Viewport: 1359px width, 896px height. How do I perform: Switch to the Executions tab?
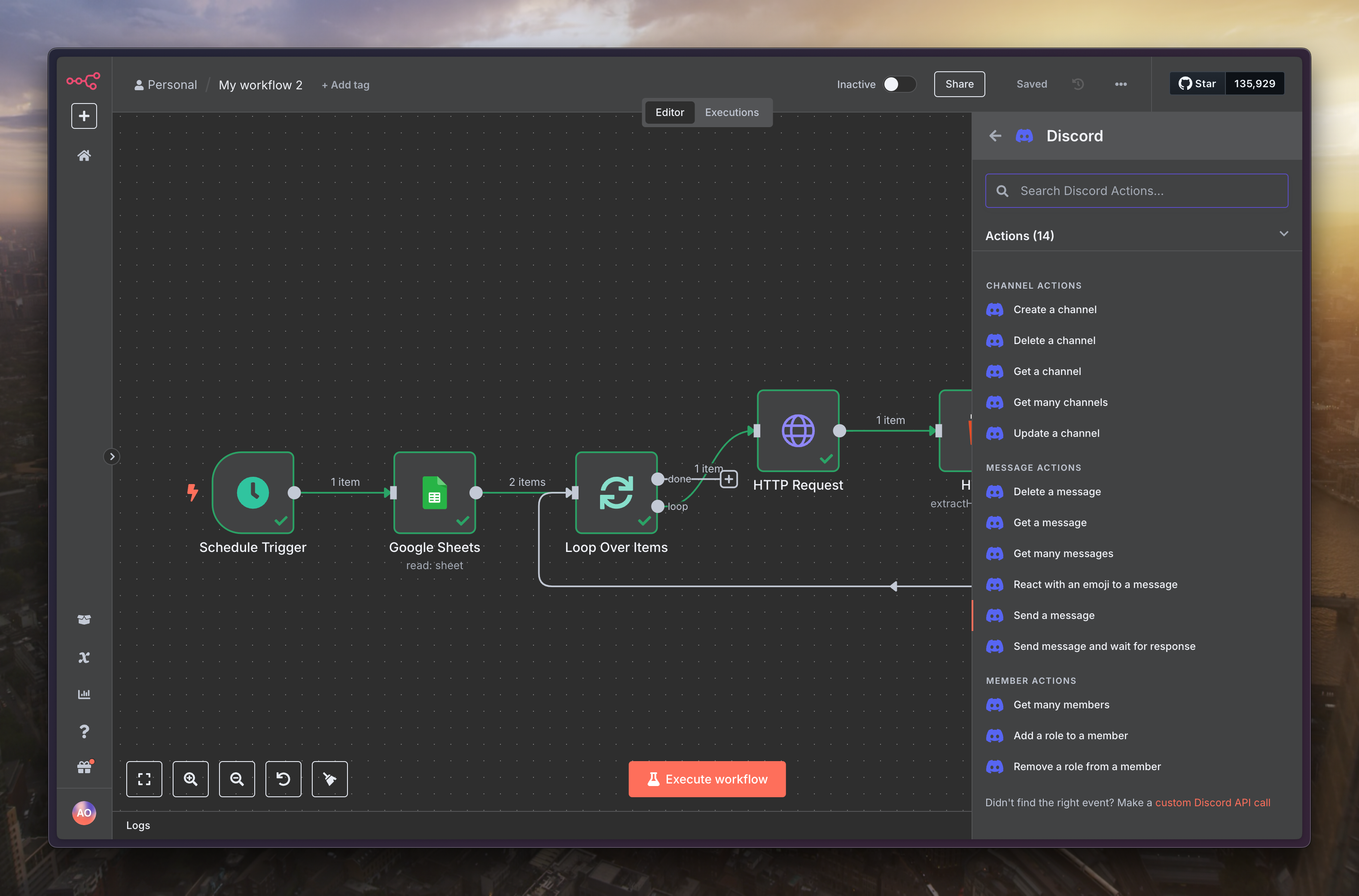tap(732, 113)
